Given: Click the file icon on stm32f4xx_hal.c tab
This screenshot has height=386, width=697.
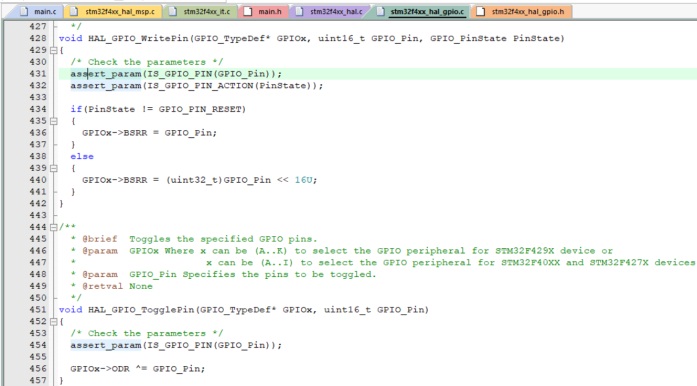Looking at the screenshot, I should click(x=299, y=12).
